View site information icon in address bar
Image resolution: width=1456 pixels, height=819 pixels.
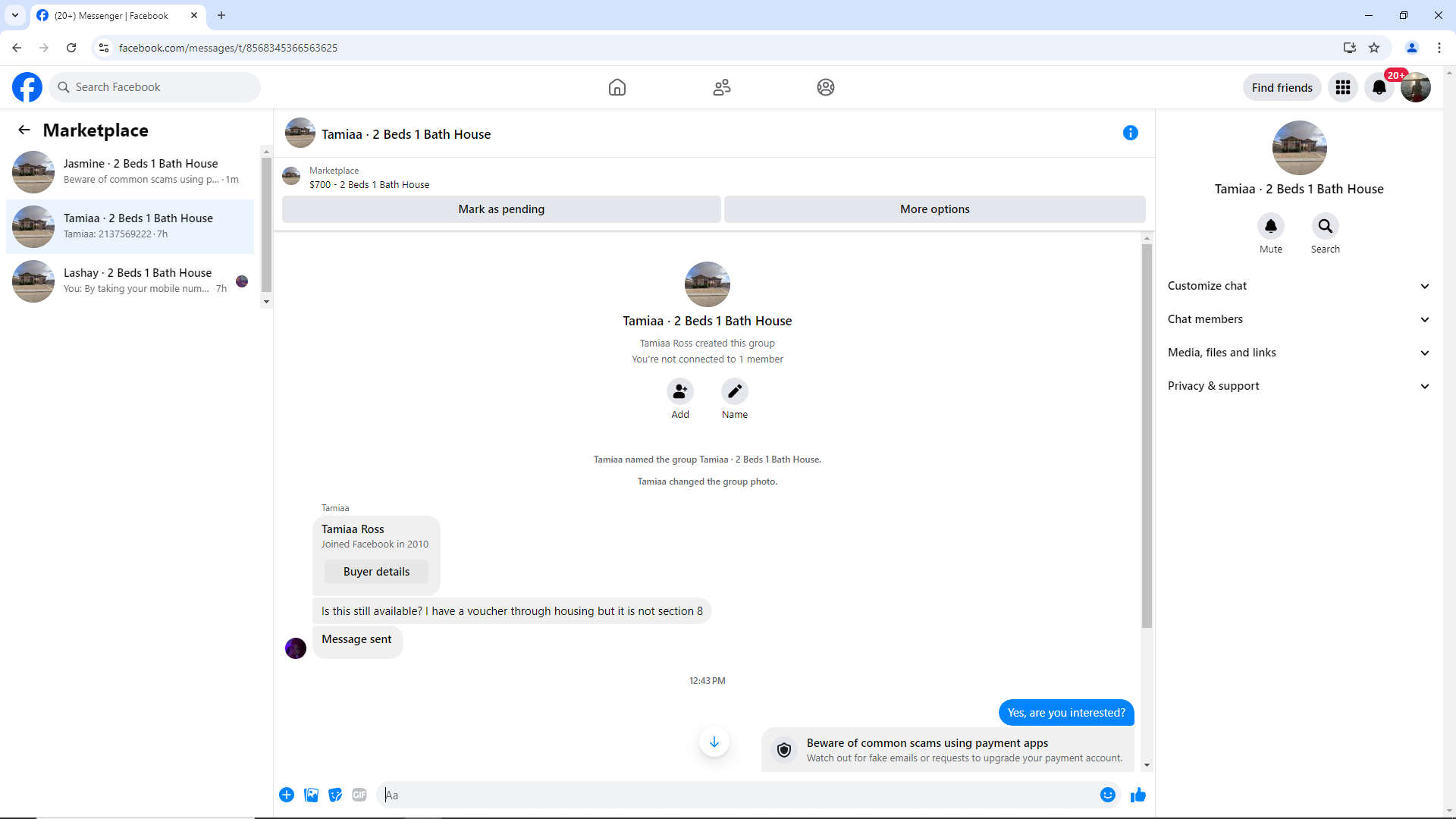pos(104,48)
